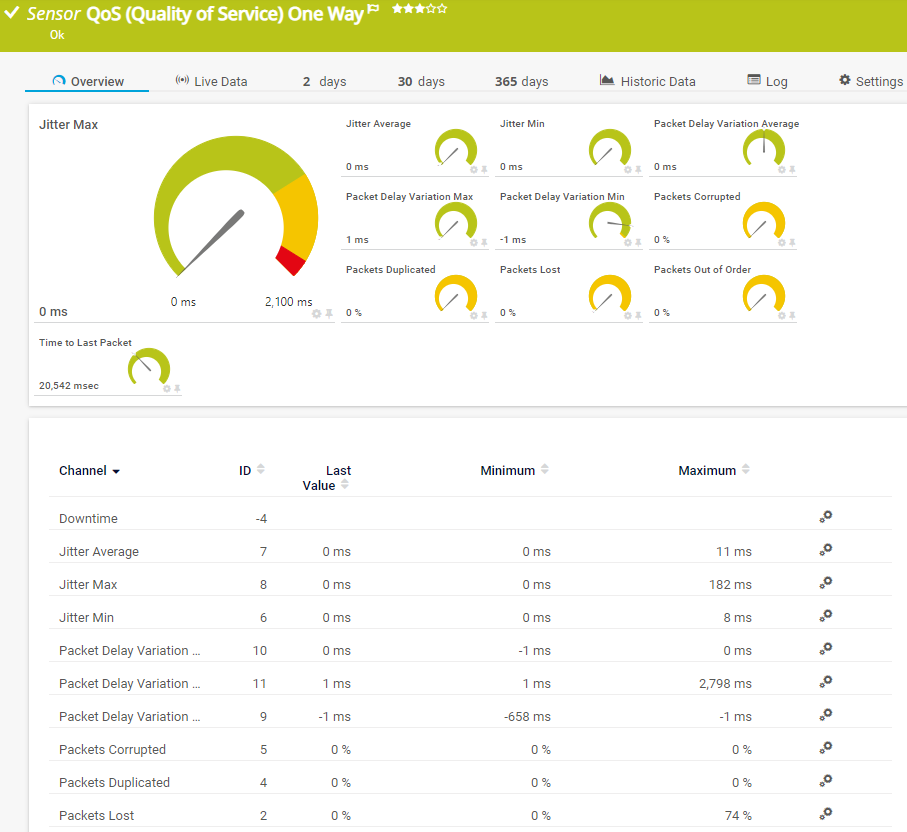
Task: Sort table by ID column arrows
Action: point(261,470)
